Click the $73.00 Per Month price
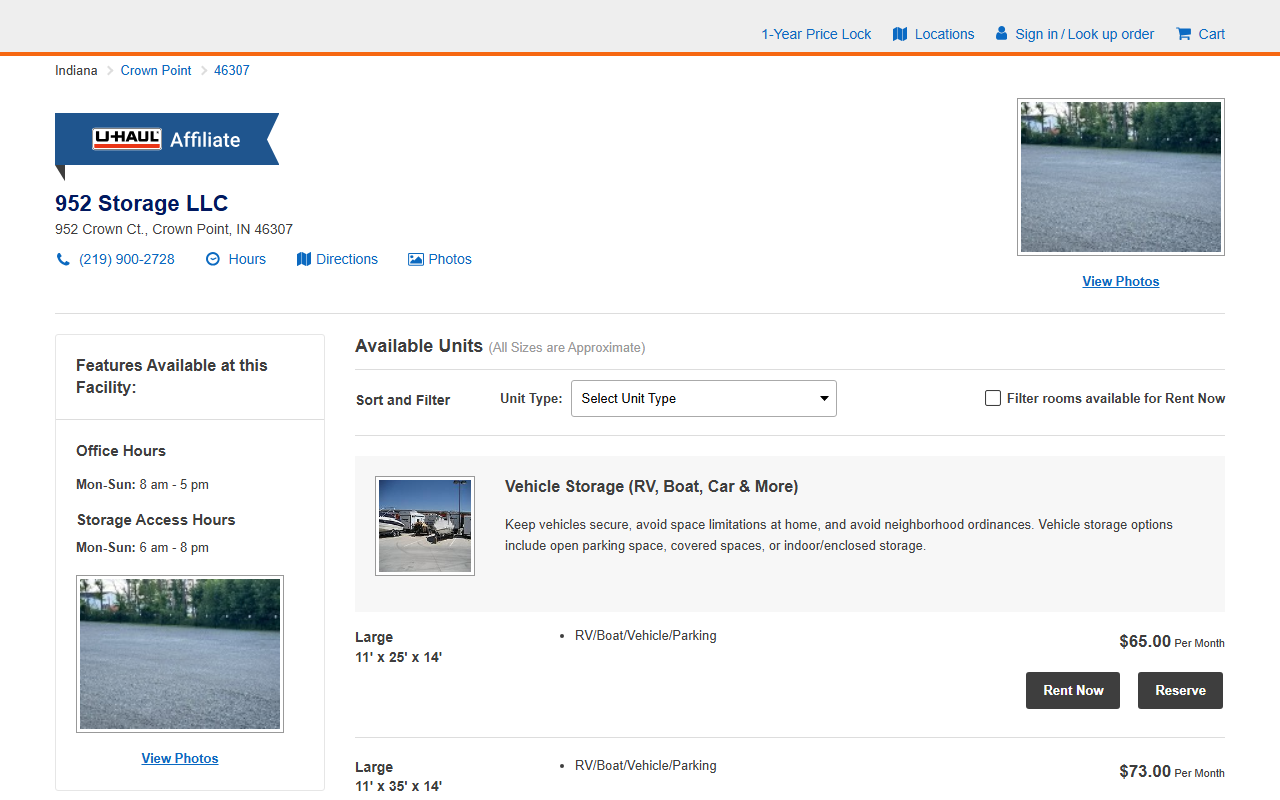This screenshot has height=800, width=1280. pyautogui.click(x=1172, y=772)
